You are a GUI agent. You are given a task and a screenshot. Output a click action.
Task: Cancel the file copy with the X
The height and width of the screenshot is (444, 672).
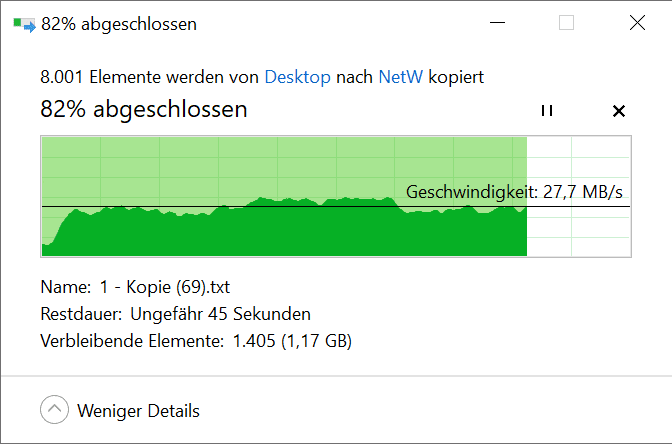pyautogui.click(x=619, y=111)
